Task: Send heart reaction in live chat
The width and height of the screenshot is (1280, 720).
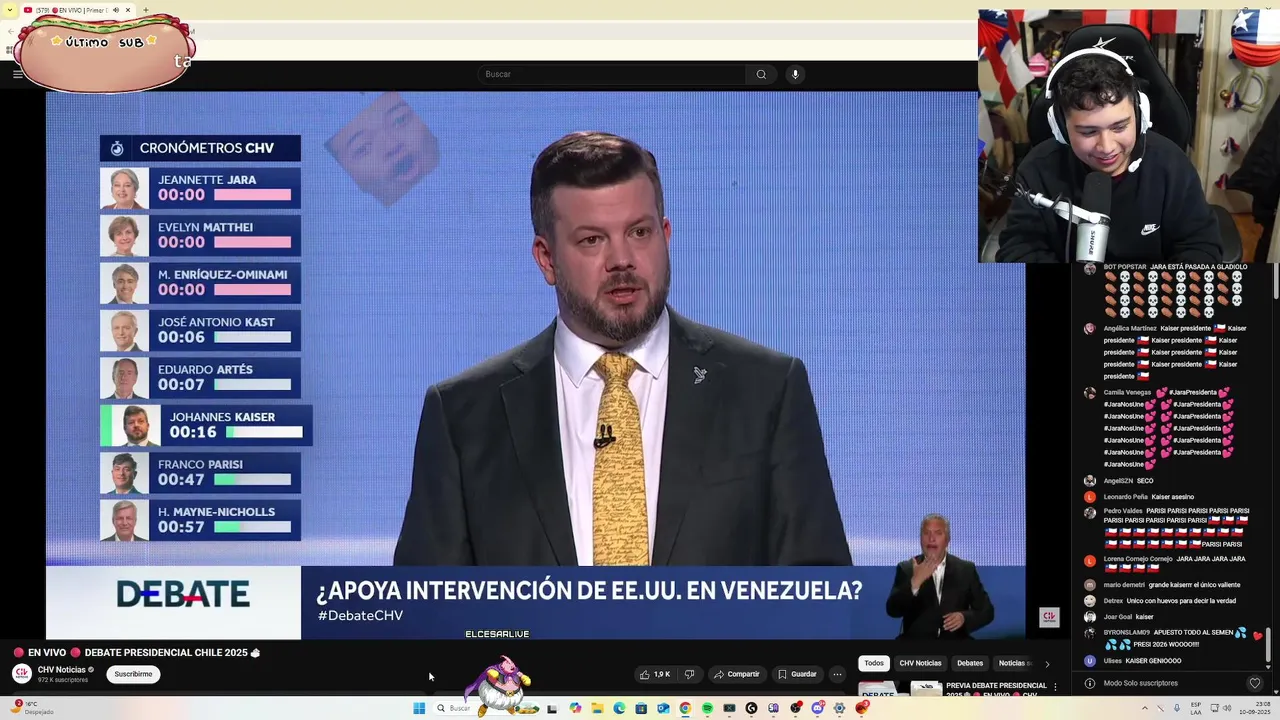Action: (1255, 683)
